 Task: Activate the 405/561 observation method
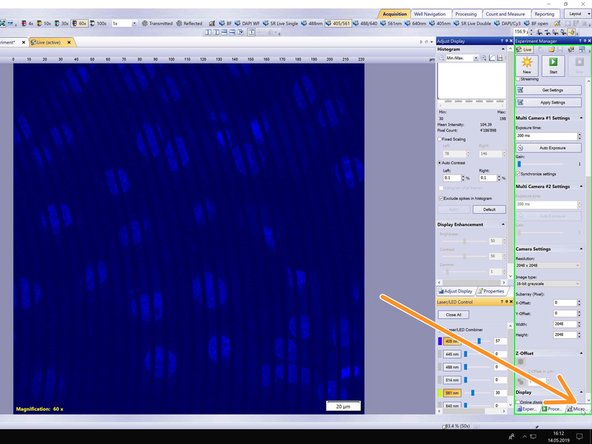click(338, 23)
